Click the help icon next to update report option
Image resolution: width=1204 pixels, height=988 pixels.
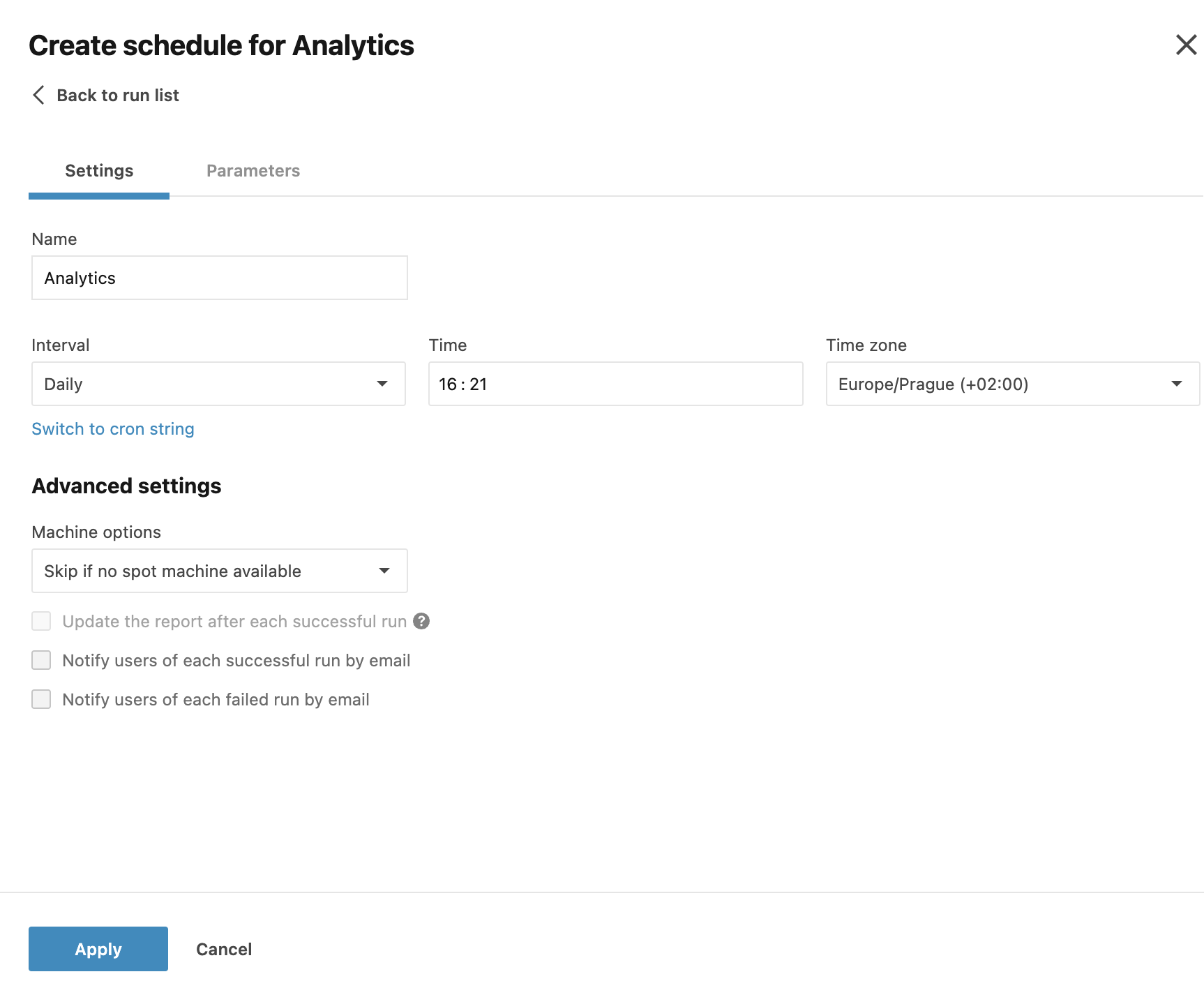tap(421, 621)
